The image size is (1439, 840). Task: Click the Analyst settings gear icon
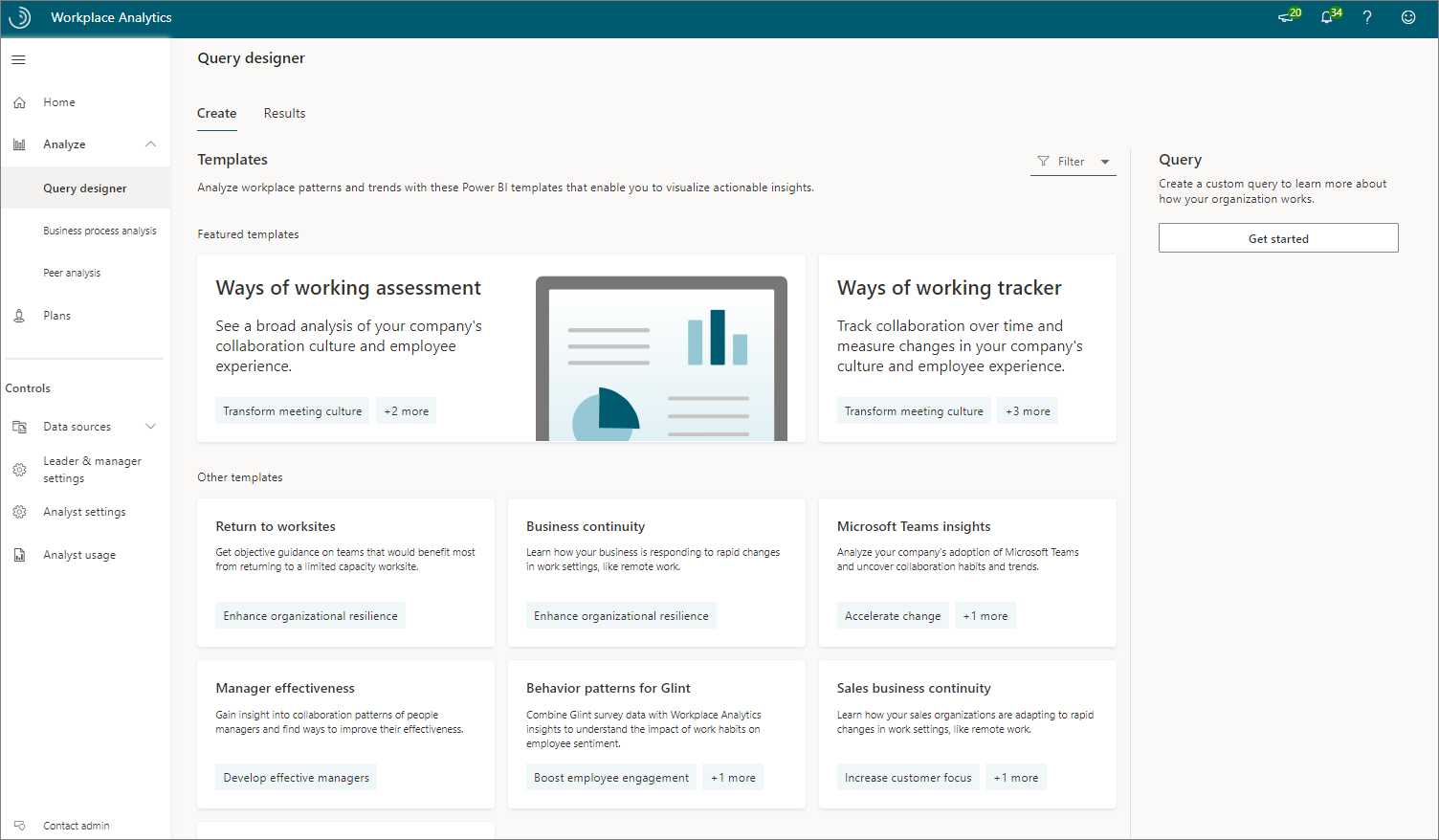[x=19, y=512]
